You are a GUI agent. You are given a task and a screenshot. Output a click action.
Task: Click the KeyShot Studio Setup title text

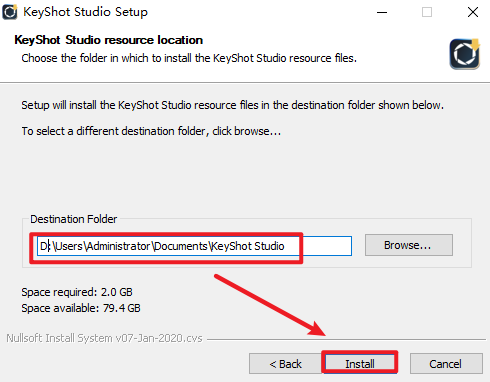coord(85,12)
